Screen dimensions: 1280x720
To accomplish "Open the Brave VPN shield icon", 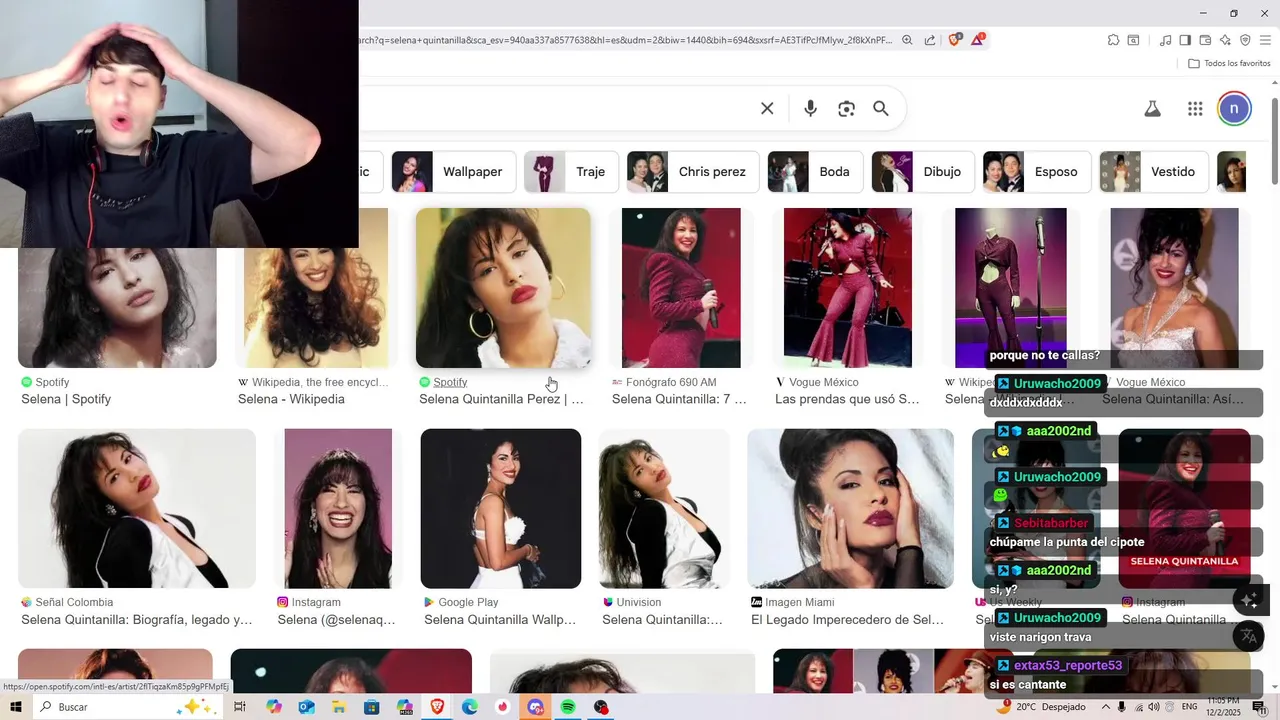I will (1245, 40).
